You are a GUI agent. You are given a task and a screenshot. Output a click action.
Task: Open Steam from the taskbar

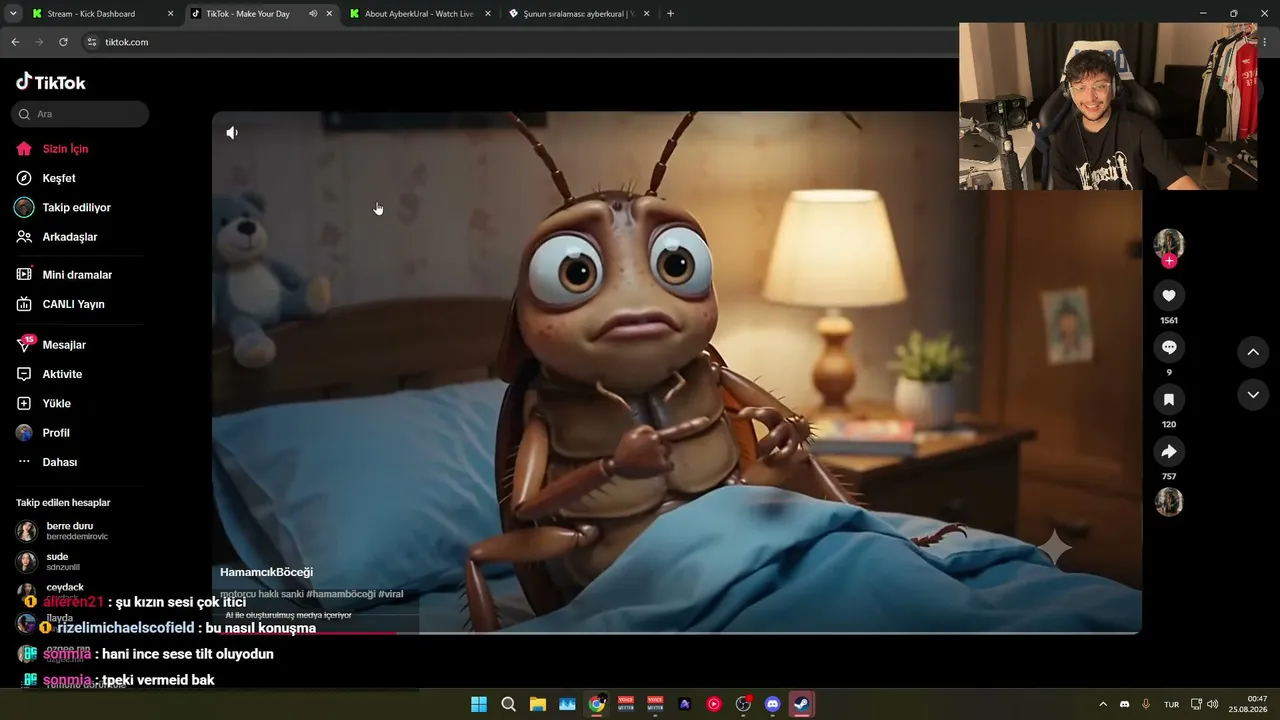[801, 704]
